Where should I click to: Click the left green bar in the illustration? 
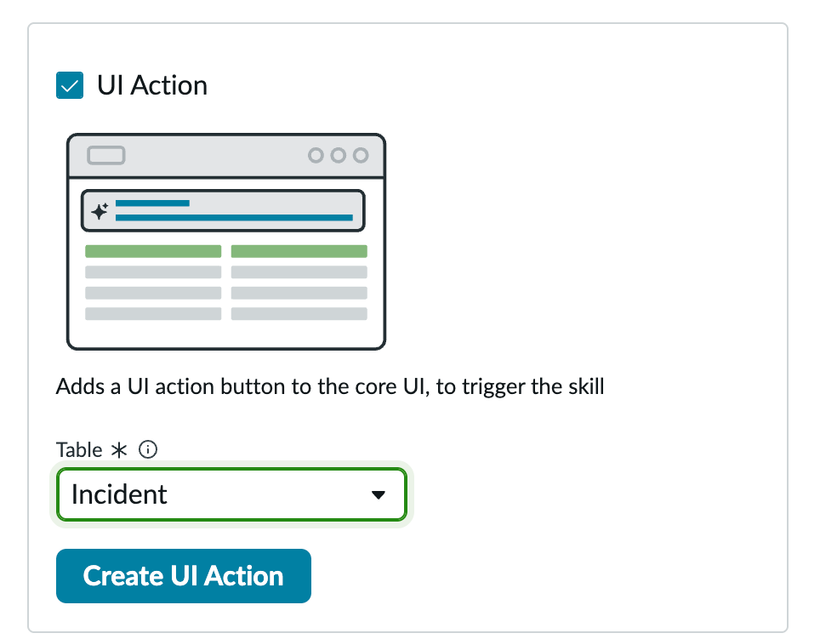coord(153,251)
